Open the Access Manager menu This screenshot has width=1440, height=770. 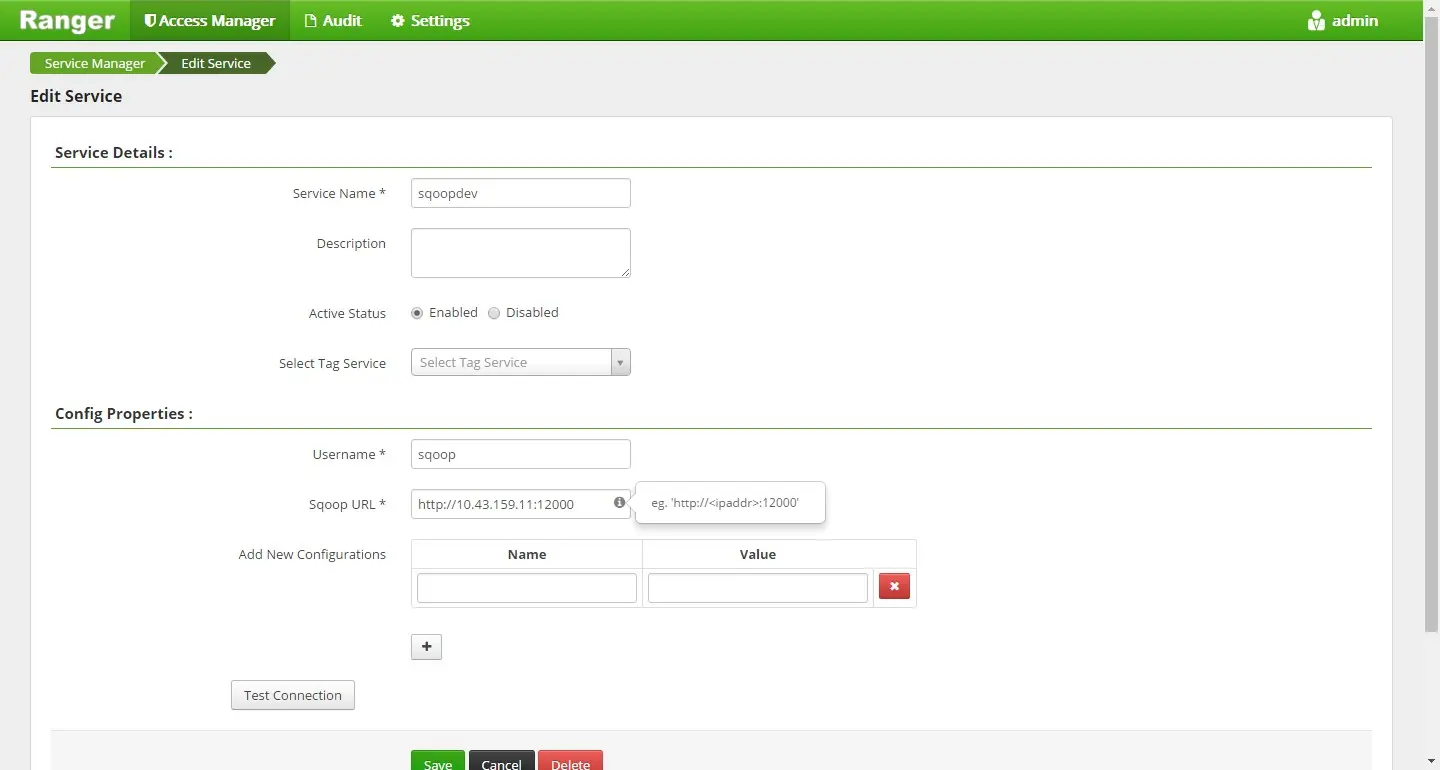pyautogui.click(x=210, y=20)
